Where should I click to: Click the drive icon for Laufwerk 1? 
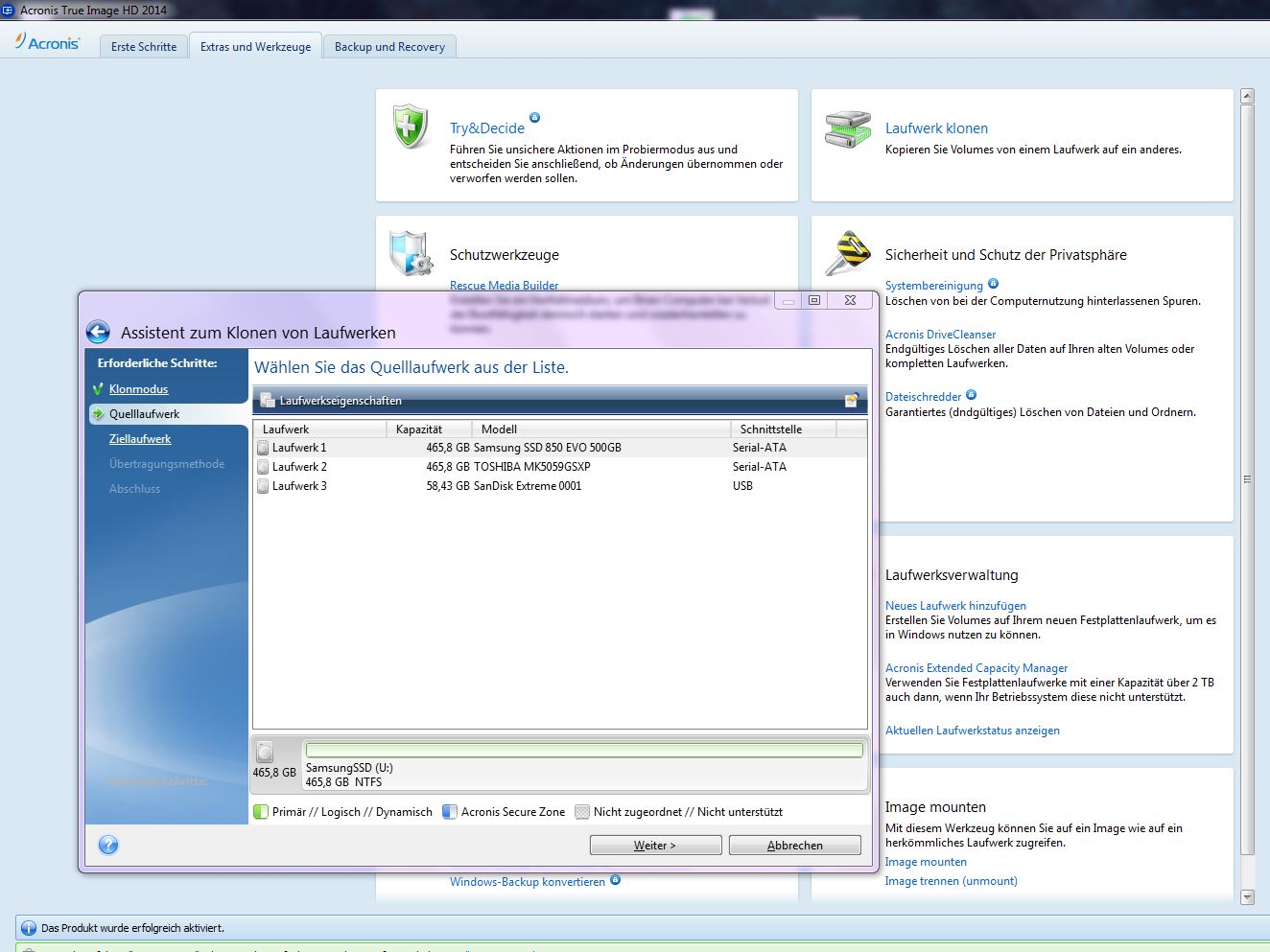click(263, 448)
